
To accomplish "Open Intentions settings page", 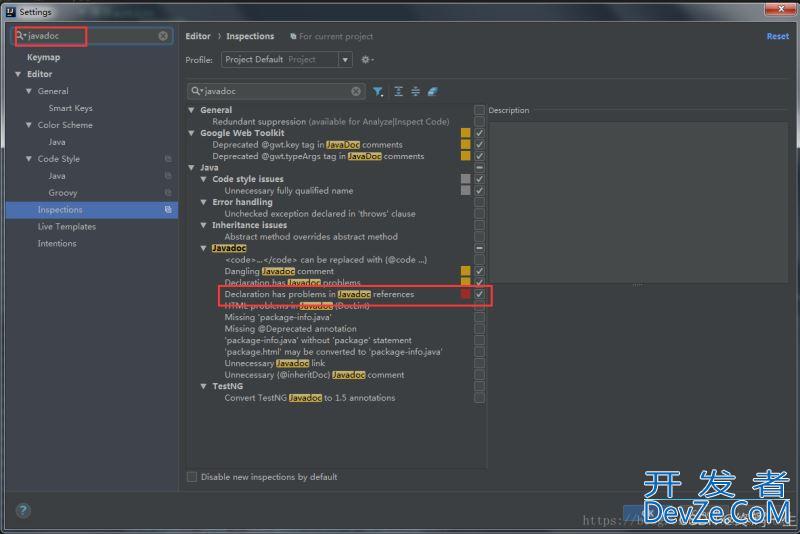I will (57, 243).
